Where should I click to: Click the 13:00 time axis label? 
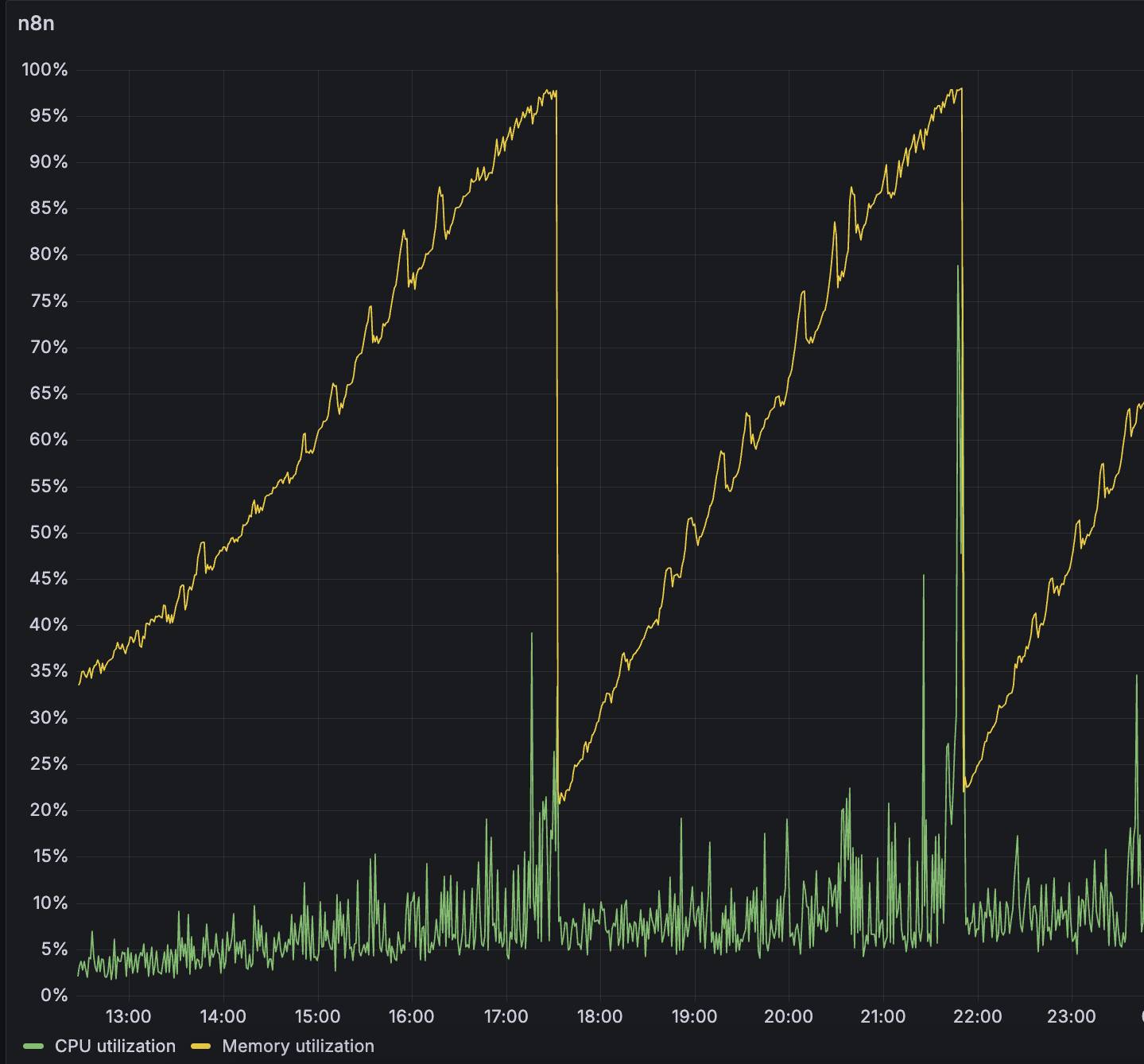click(128, 1016)
